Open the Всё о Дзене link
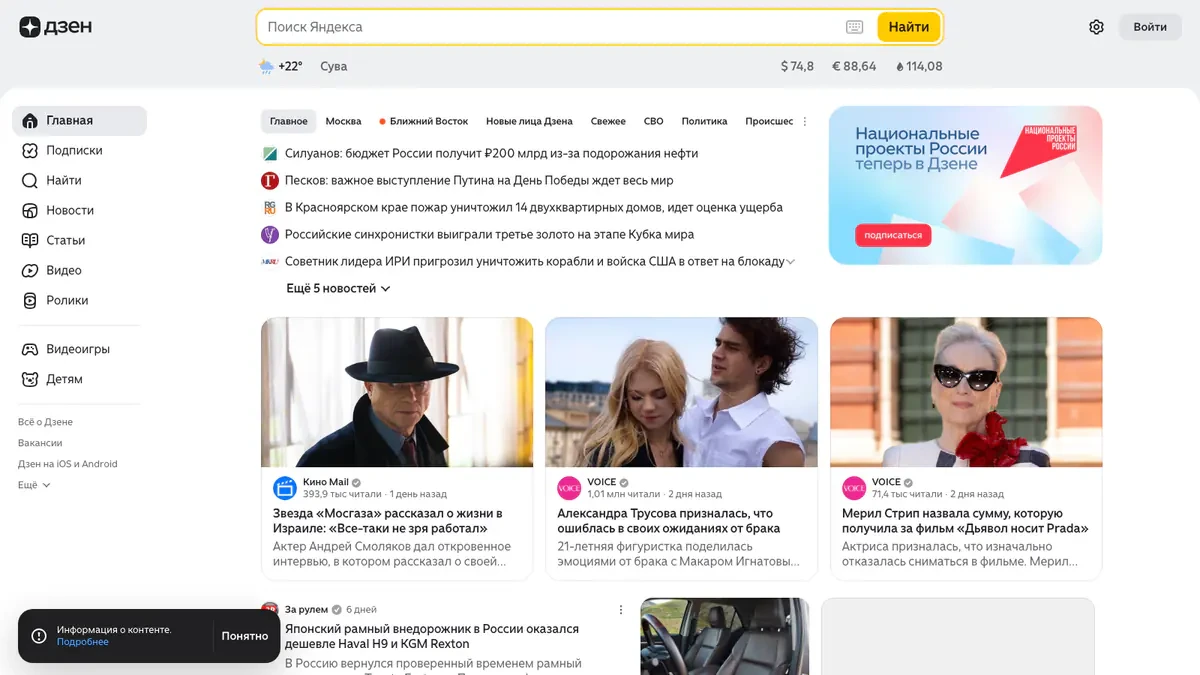 tap(45, 422)
